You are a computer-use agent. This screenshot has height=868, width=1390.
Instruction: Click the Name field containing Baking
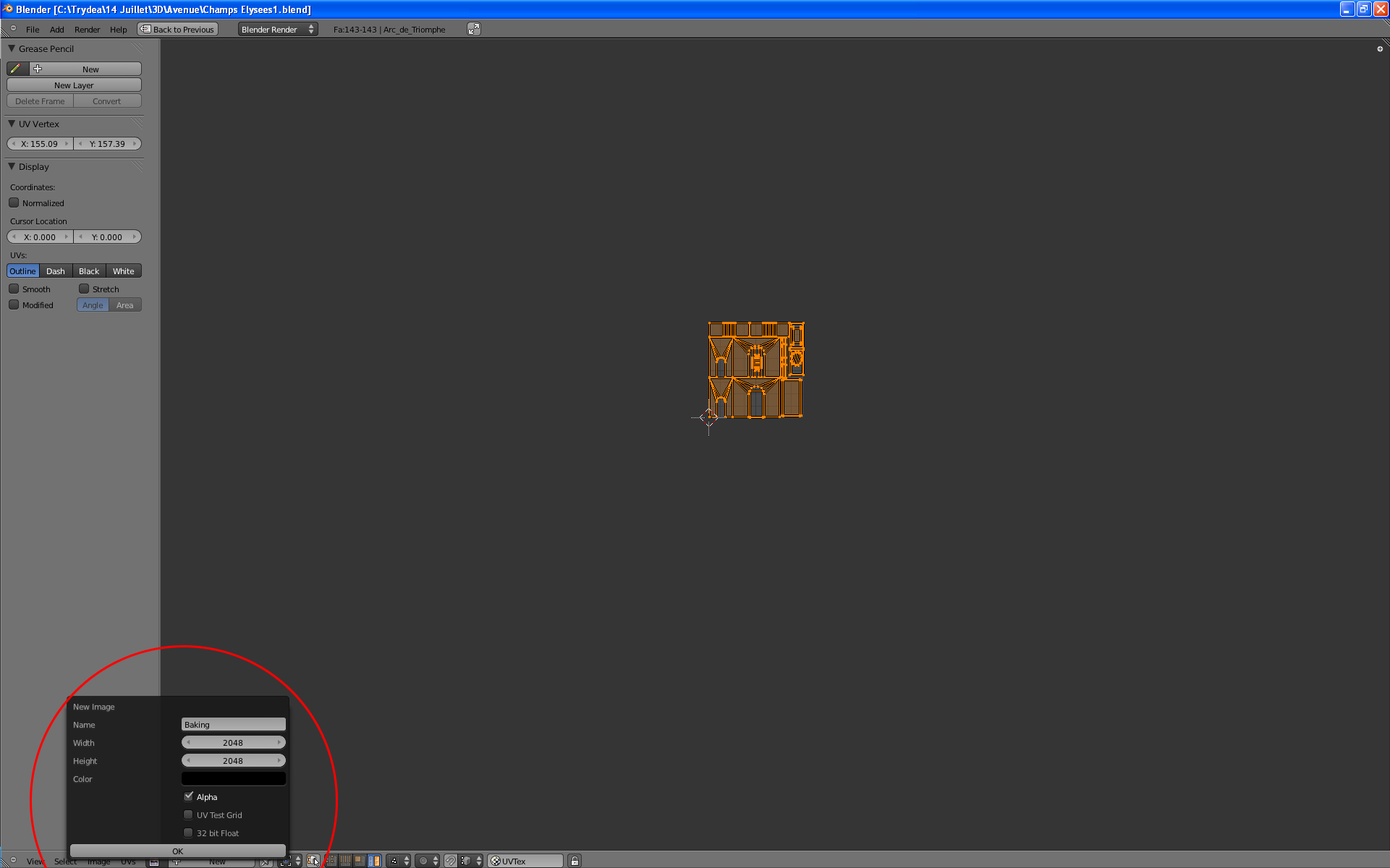233,724
